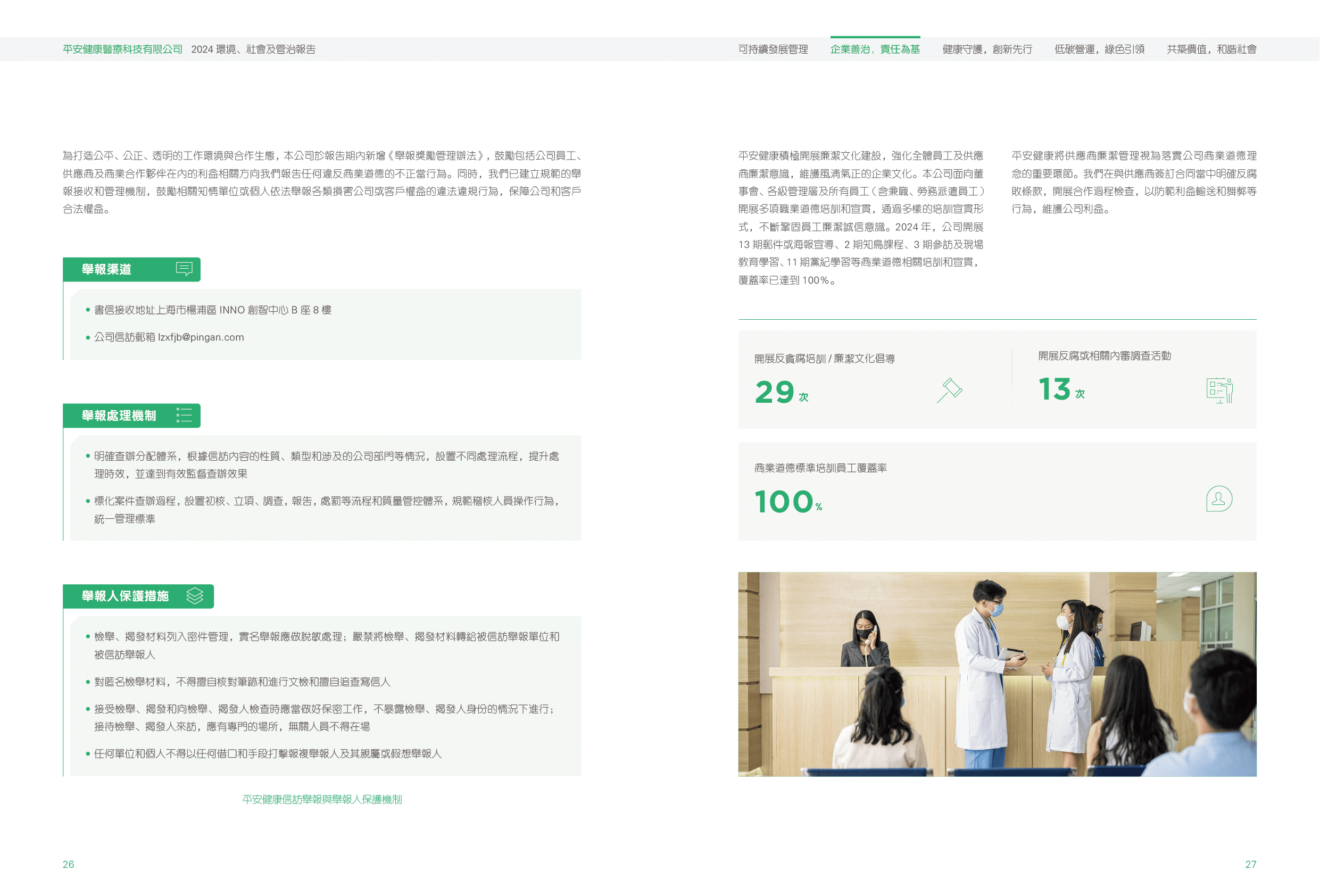The image size is (1320, 896).
Task: Click the person avatar icon in the 100% card
Action: 1219,499
